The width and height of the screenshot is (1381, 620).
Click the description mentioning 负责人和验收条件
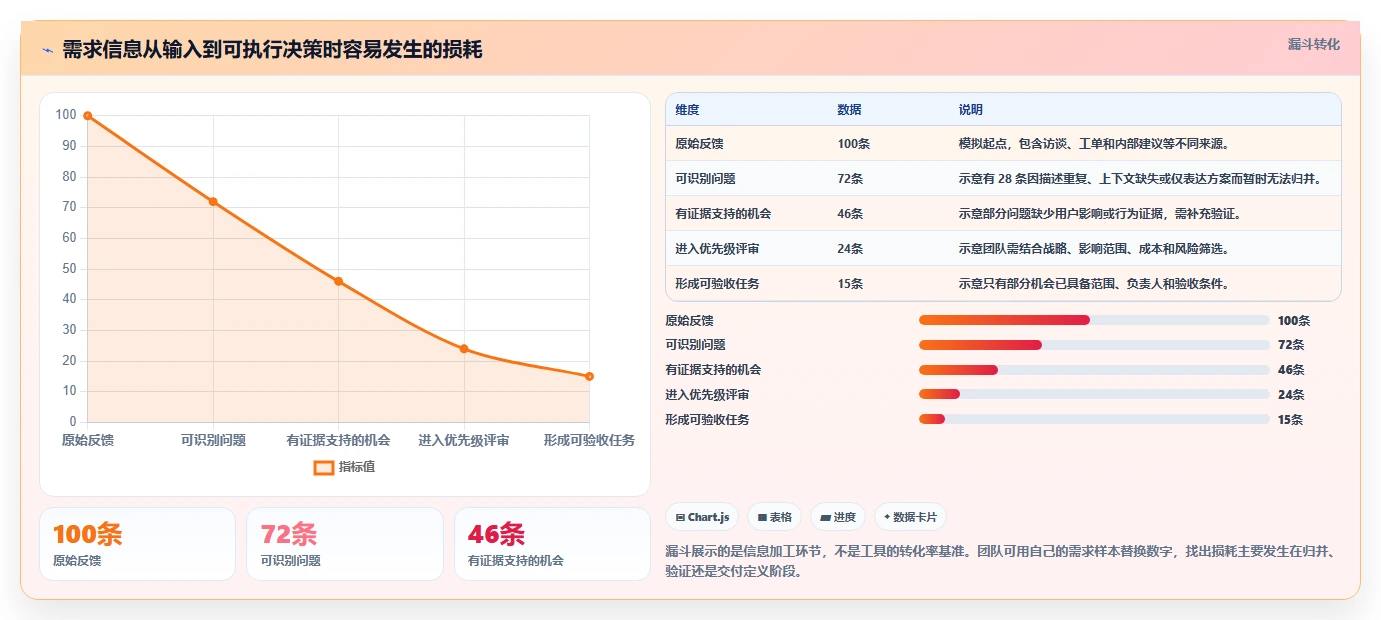(1094, 284)
